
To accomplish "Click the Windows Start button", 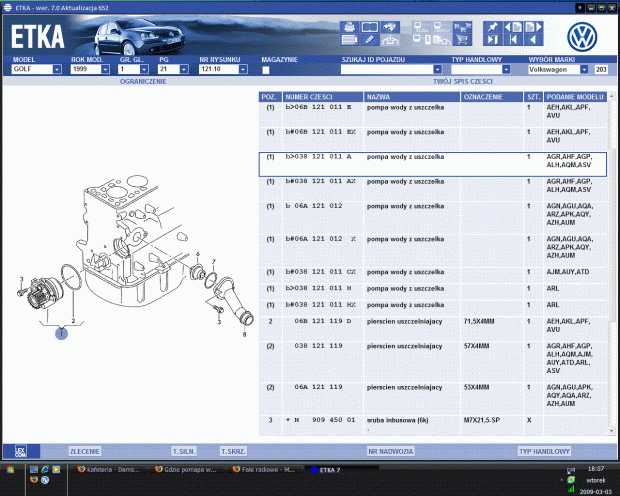I will click(10, 470).
